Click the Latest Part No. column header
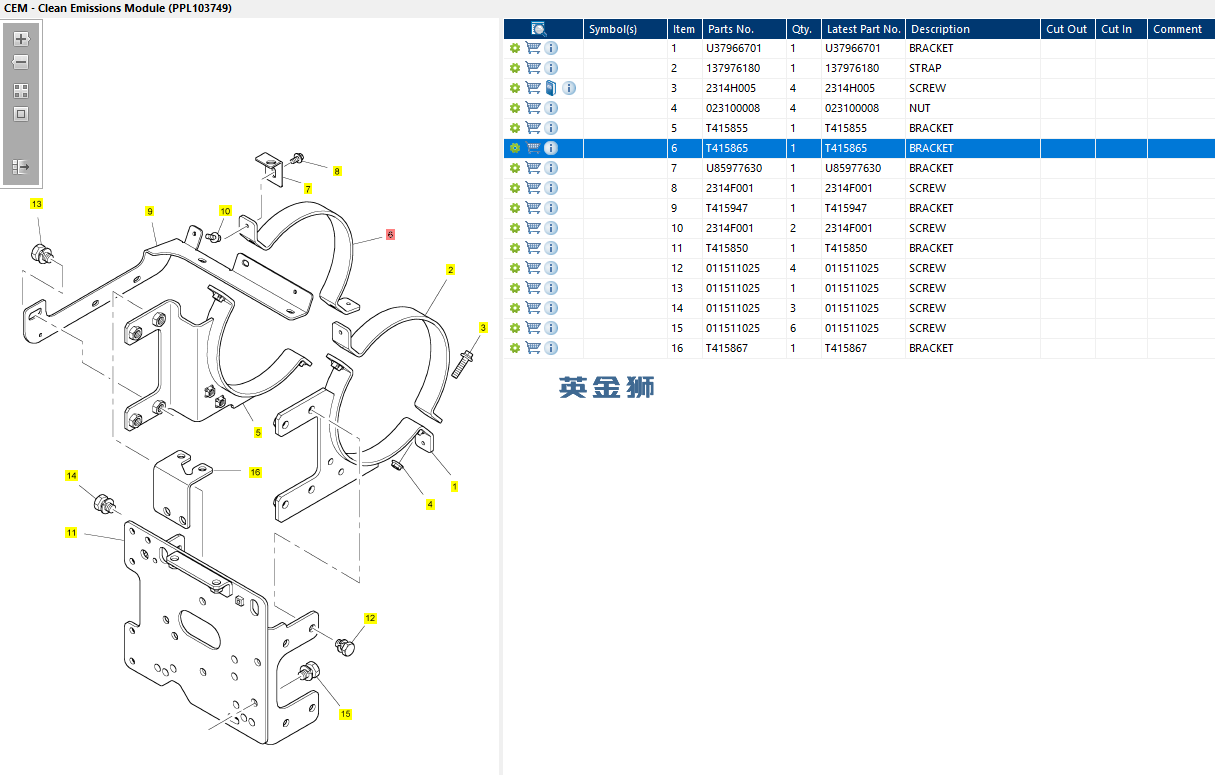1215x775 pixels. click(x=863, y=29)
